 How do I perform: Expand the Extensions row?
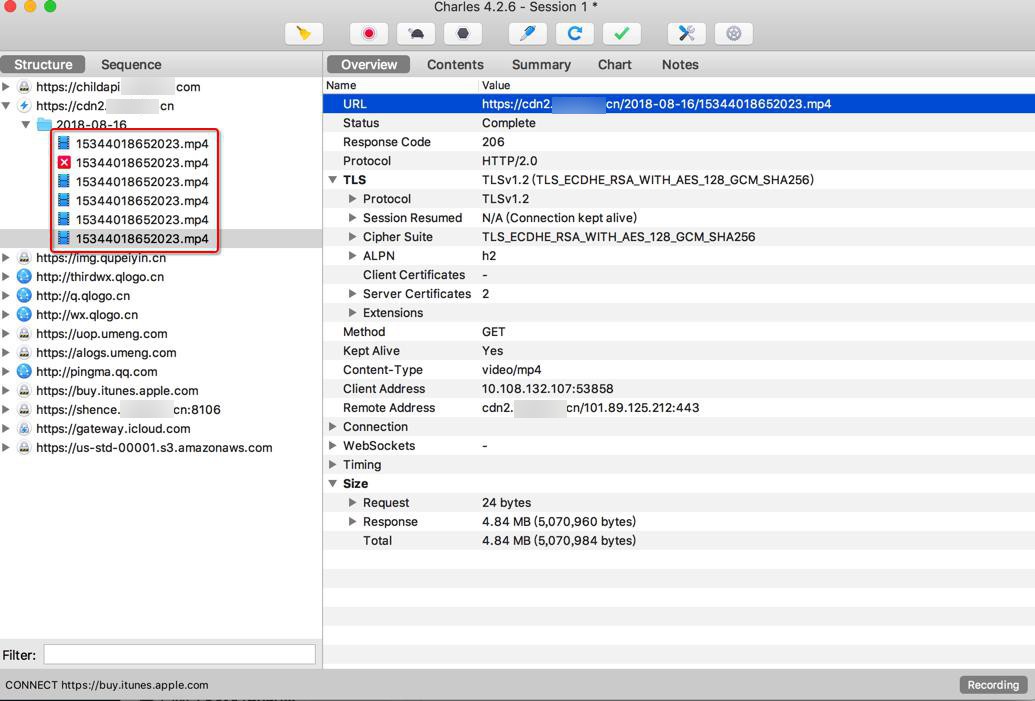click(x=352, y=312)
